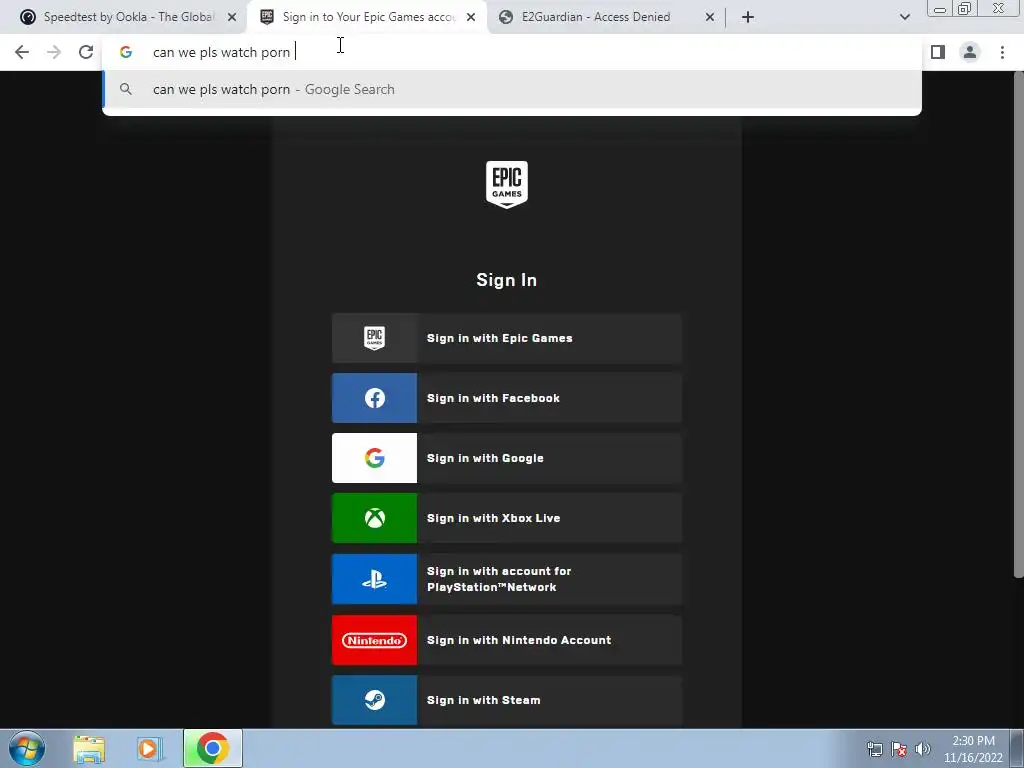
Task: Sign in with Steam
Action: (507, 700)
